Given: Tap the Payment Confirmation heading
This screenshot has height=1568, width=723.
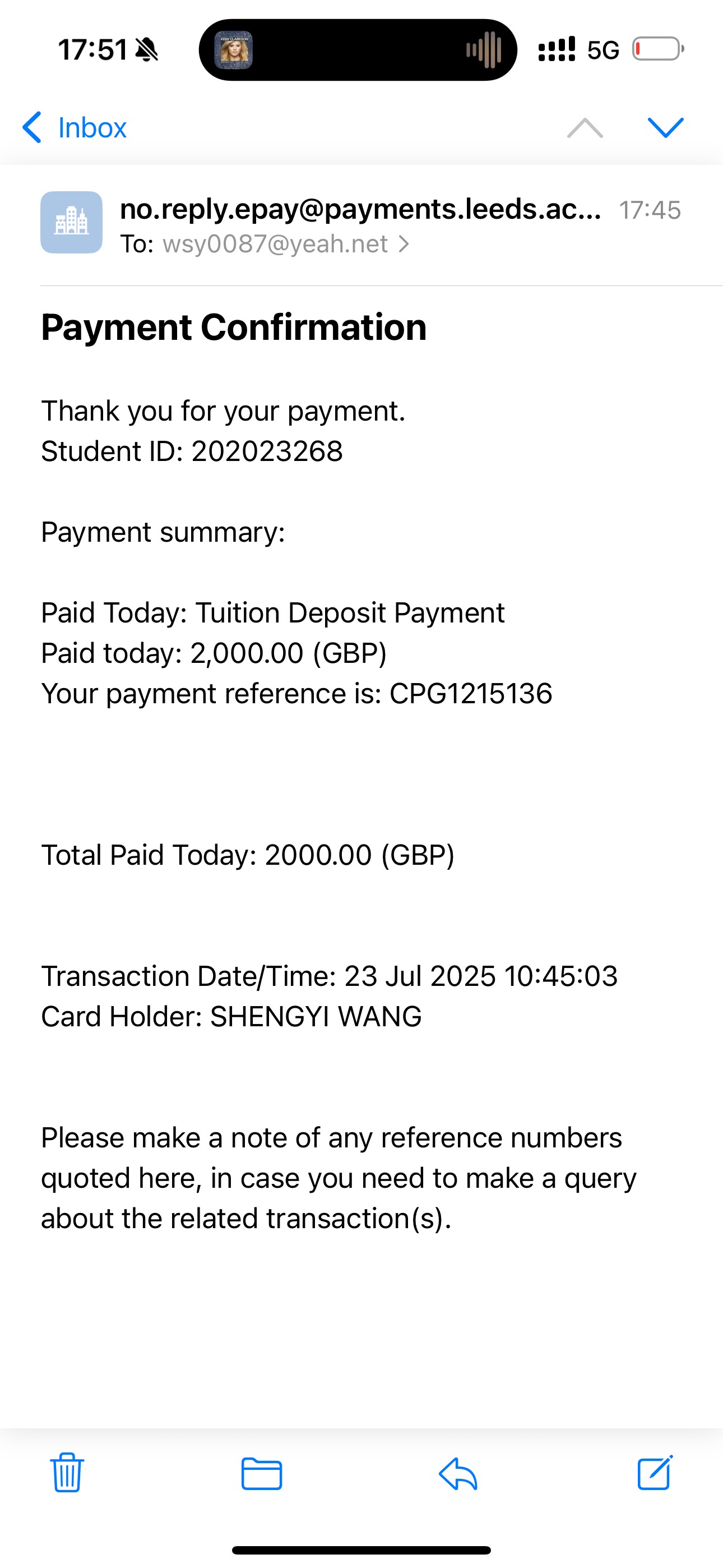Looking at the screenshot, I should coord(234,327).
